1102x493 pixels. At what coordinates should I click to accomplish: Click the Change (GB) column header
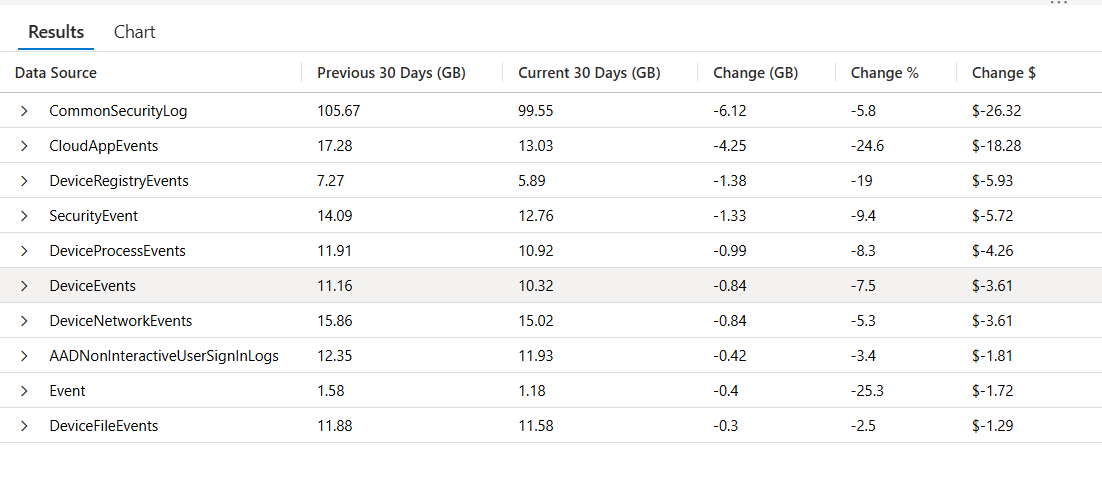point(755,73)
